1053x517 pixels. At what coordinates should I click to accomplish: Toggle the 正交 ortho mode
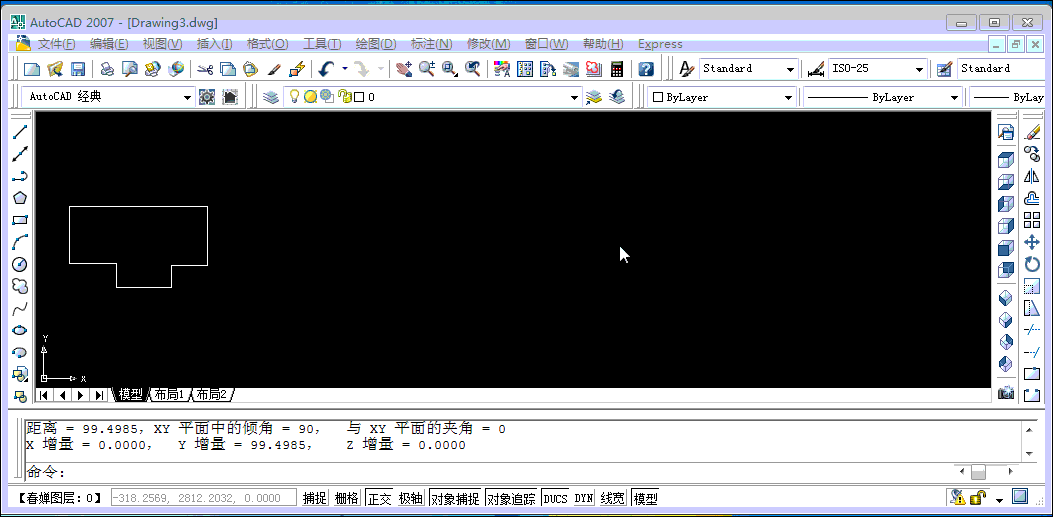[x=379, y=498]
